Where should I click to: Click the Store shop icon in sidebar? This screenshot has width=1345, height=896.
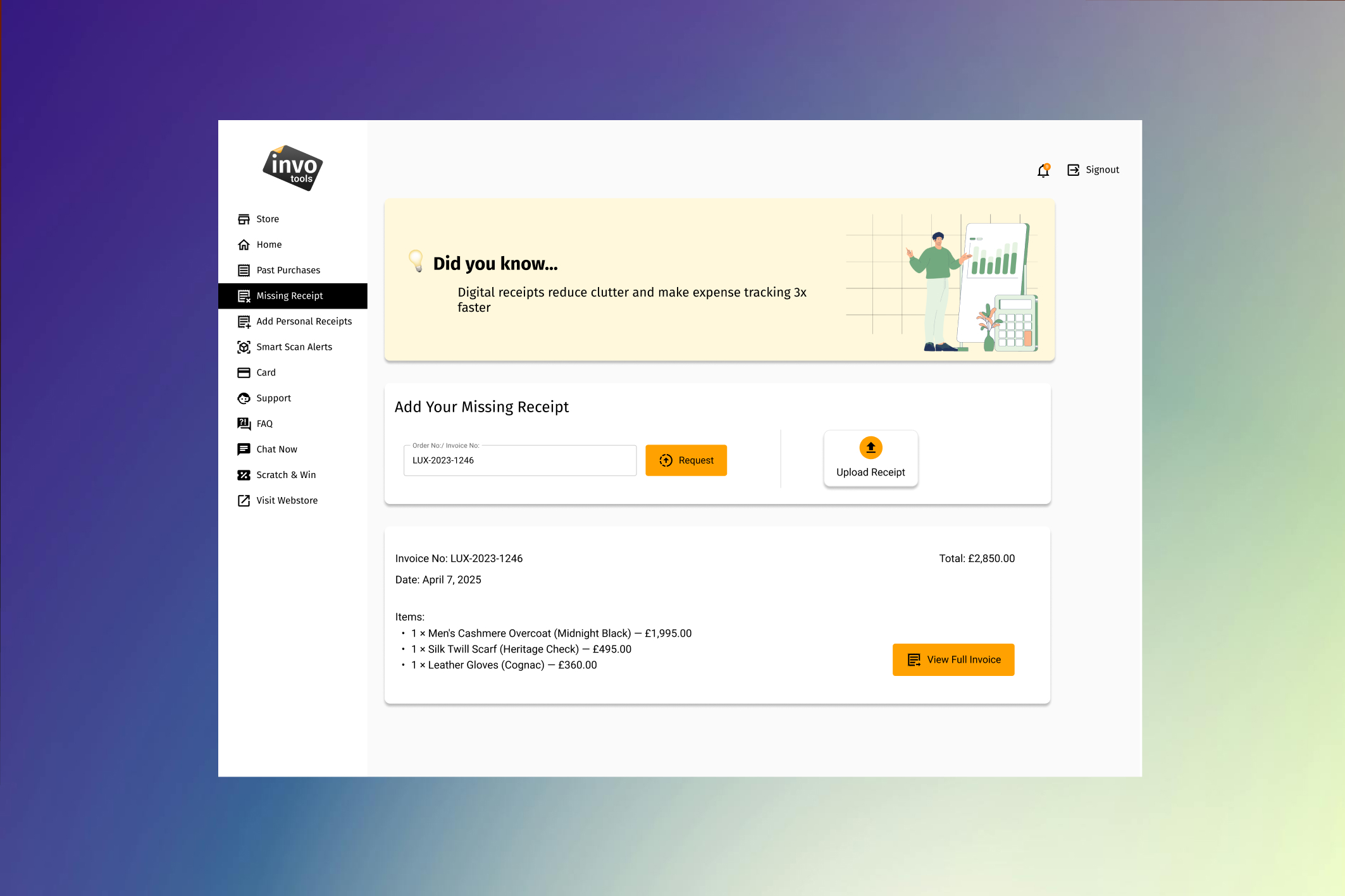coord(244,219)
